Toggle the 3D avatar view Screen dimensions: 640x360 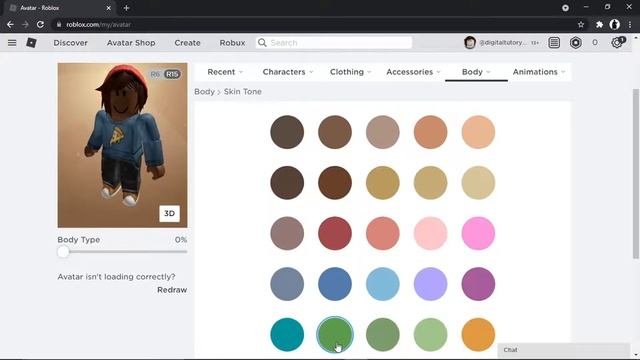[169, 213]
